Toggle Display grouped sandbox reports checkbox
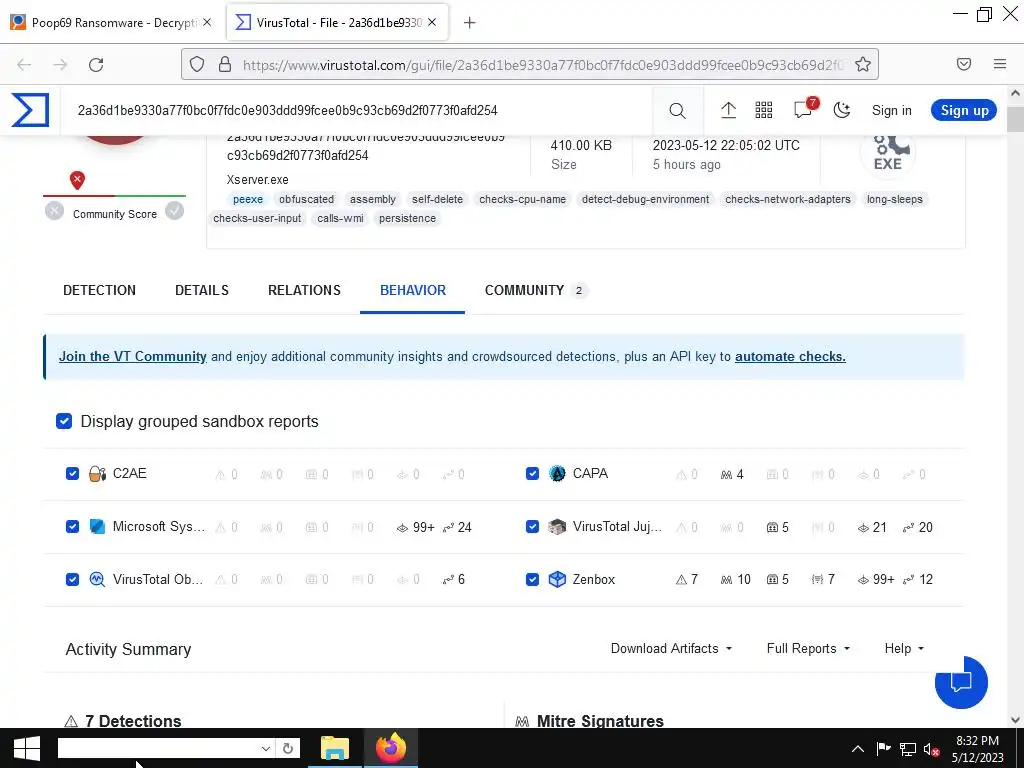Screen dimensions: 1024x768 point(64,421)
